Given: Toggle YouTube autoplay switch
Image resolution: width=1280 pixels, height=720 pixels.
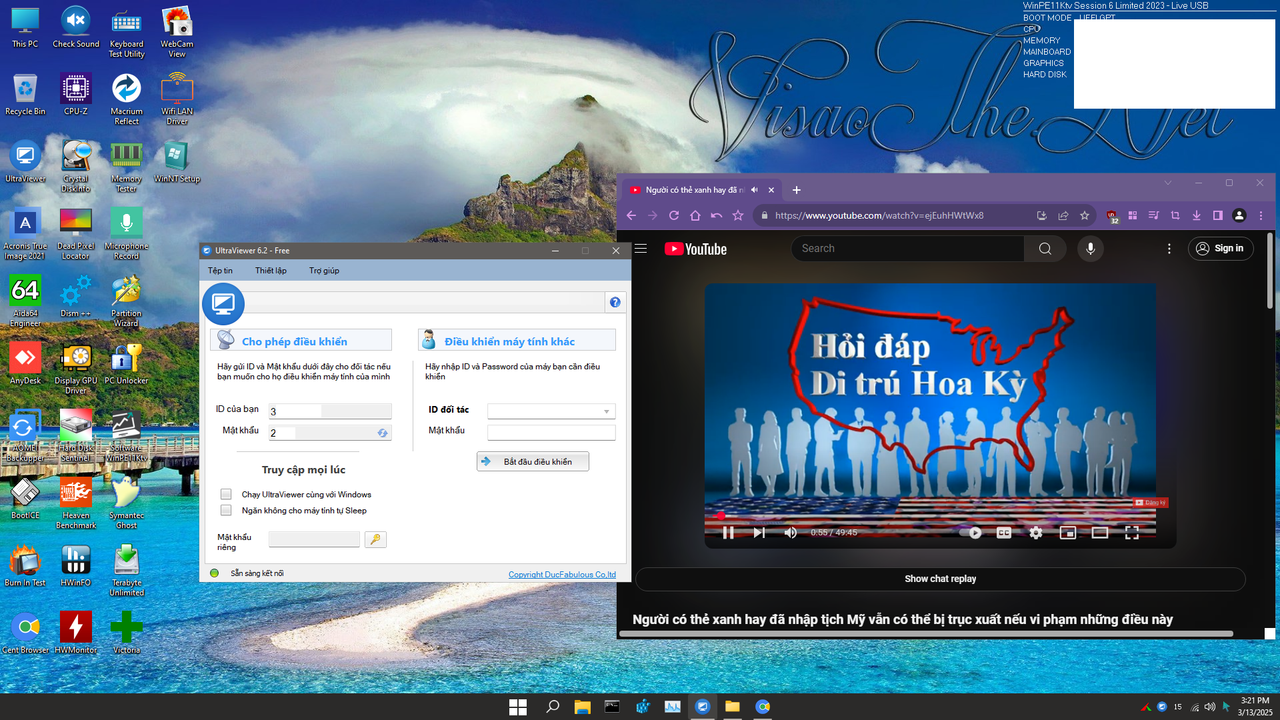Looking at the screenshot, I should tap(970, 533).
